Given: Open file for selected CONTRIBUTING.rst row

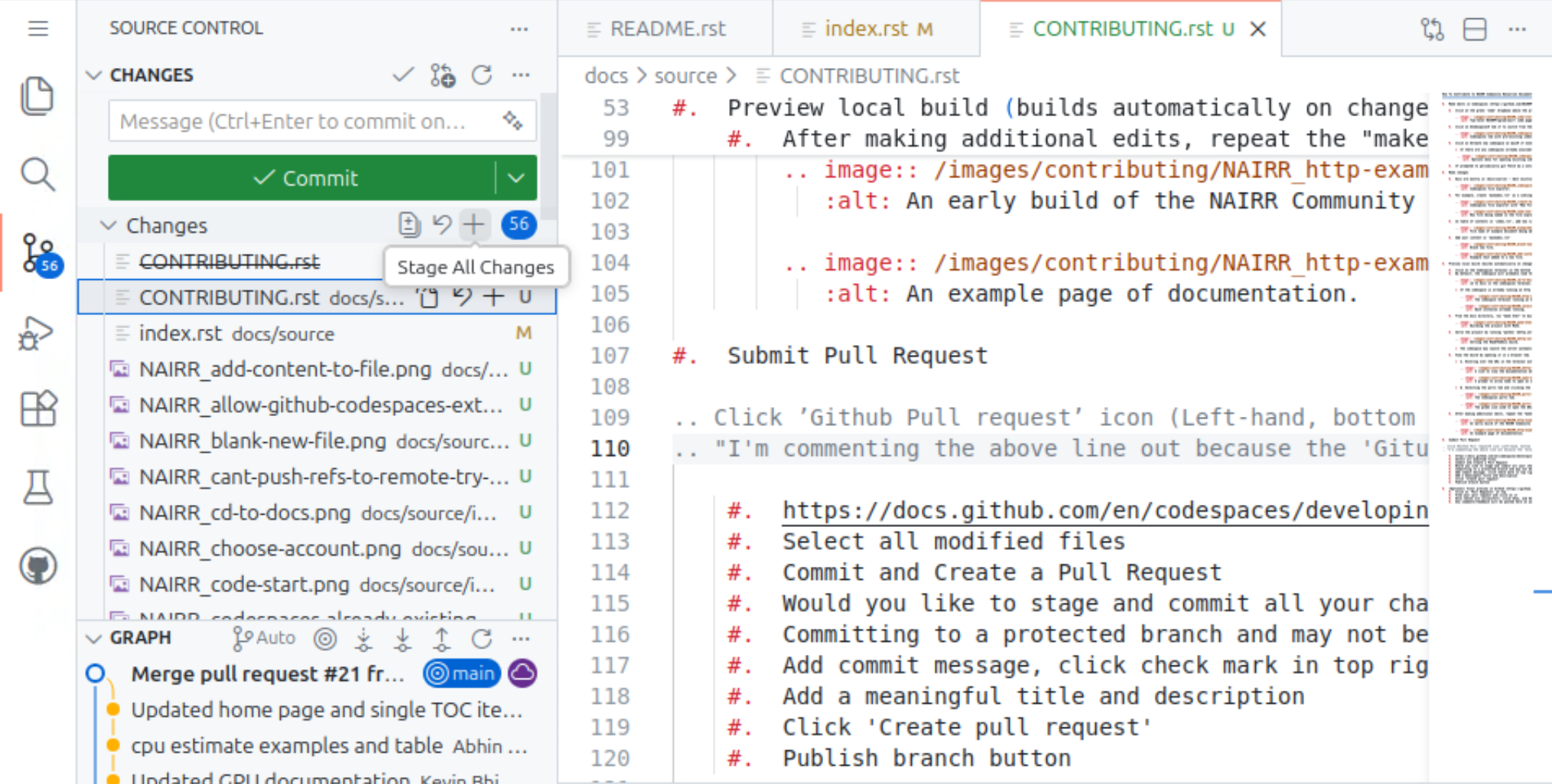Looking at the screenshot, I should (x=428, y=297).
